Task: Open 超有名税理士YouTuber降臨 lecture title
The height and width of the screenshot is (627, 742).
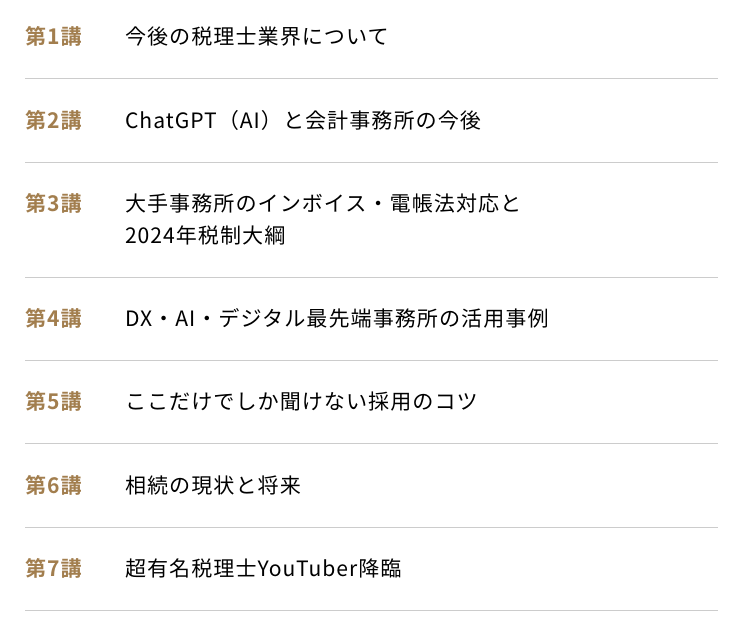Action: 263,568
